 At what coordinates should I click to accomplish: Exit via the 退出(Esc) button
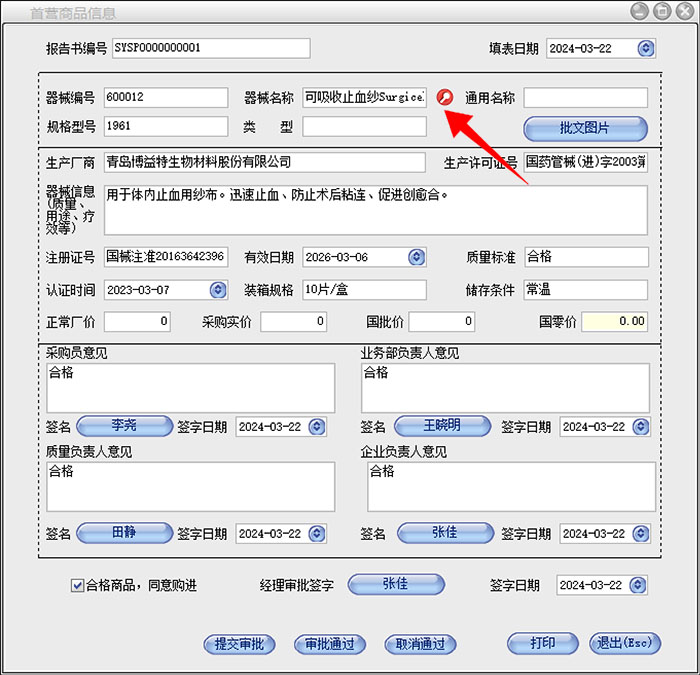pyautogui.click(x=625, y=643)
